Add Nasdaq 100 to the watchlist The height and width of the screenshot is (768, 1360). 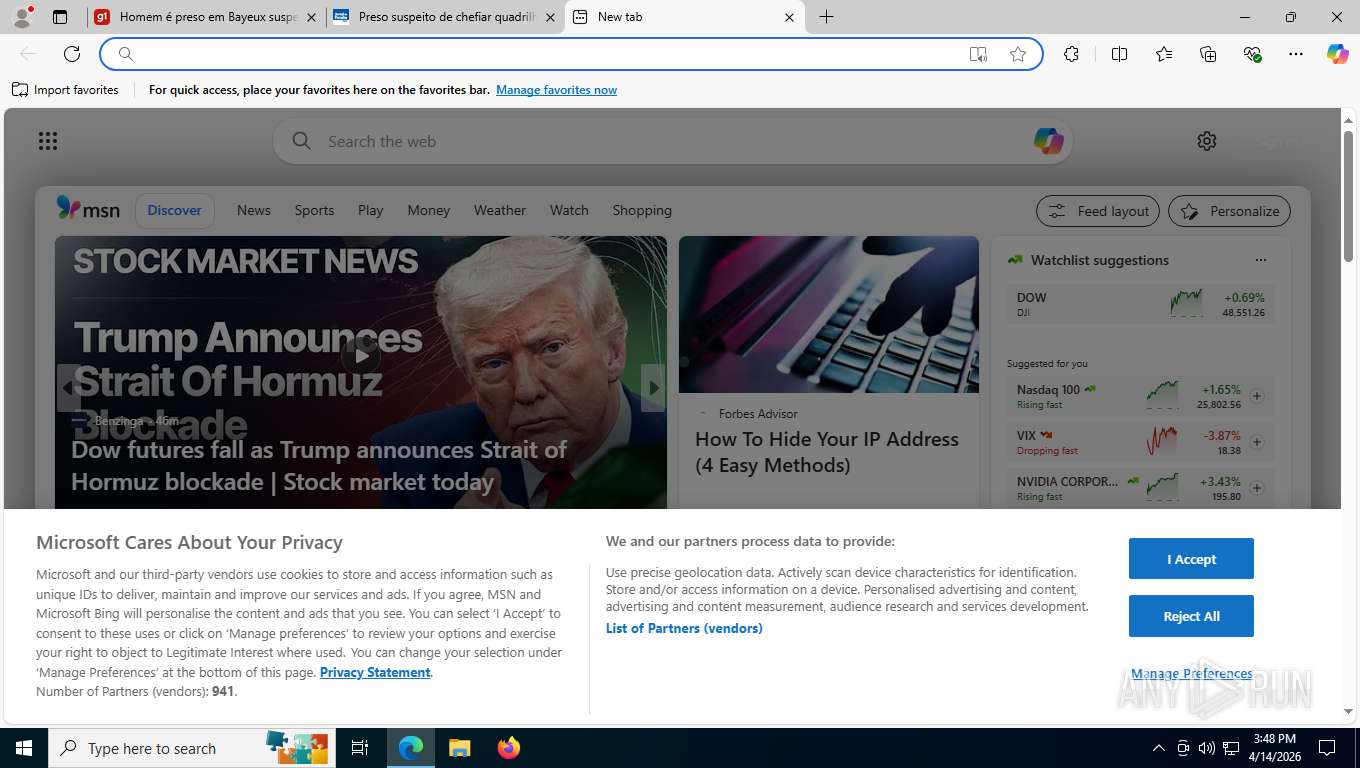1257,396
